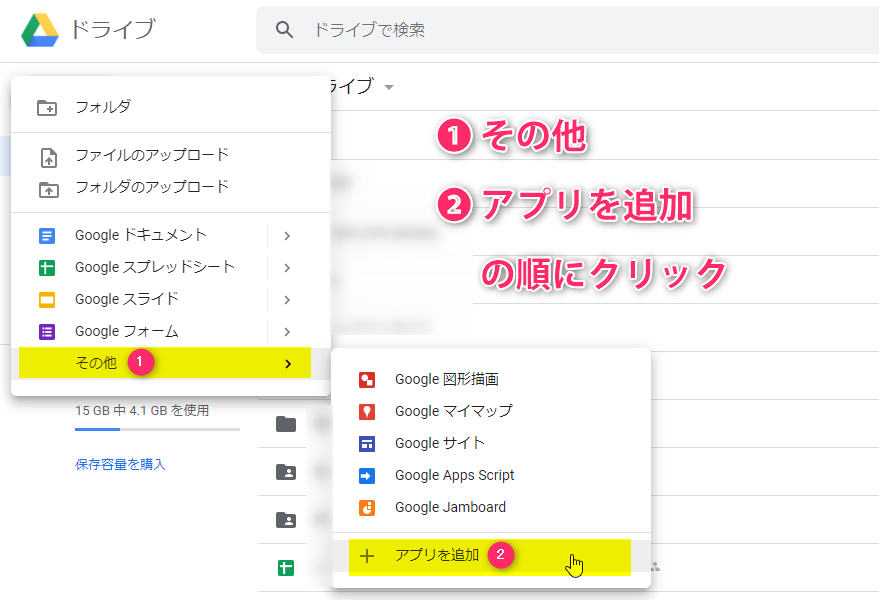Expand Google スライド submenu arrow
The height and width of the screenshot is (600, 879).
(x=287, y=300)
